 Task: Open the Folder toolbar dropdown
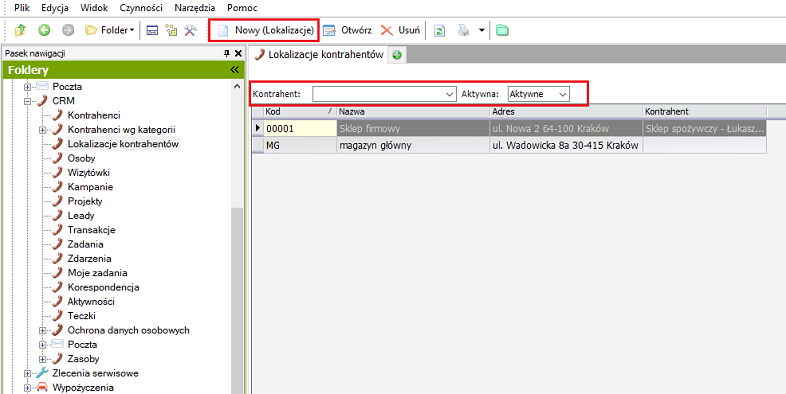(x=109, y=31)
